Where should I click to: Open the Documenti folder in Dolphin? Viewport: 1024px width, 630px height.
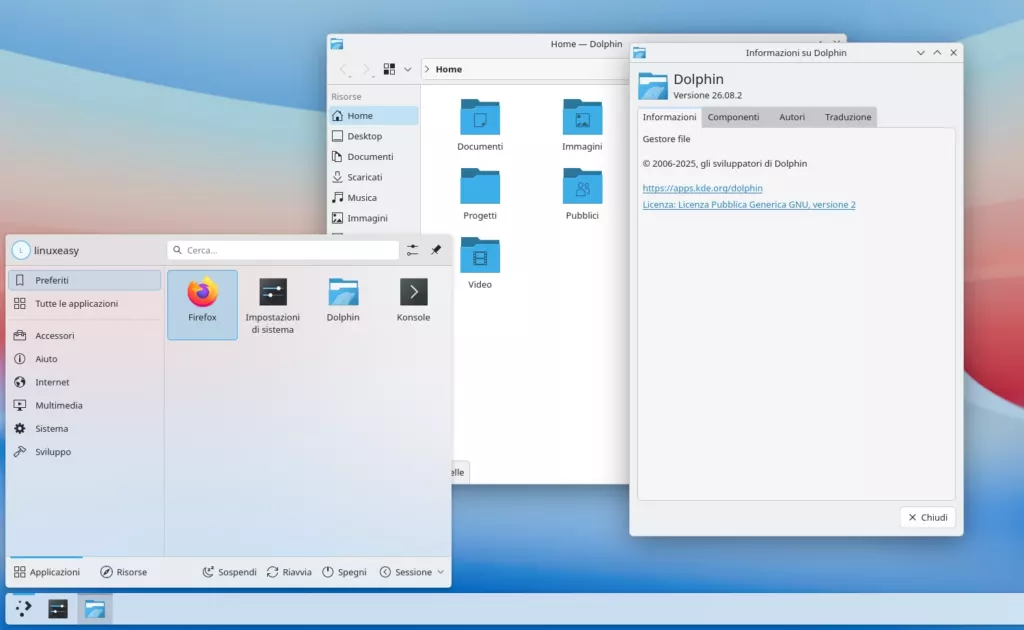[x=480, y=125]
